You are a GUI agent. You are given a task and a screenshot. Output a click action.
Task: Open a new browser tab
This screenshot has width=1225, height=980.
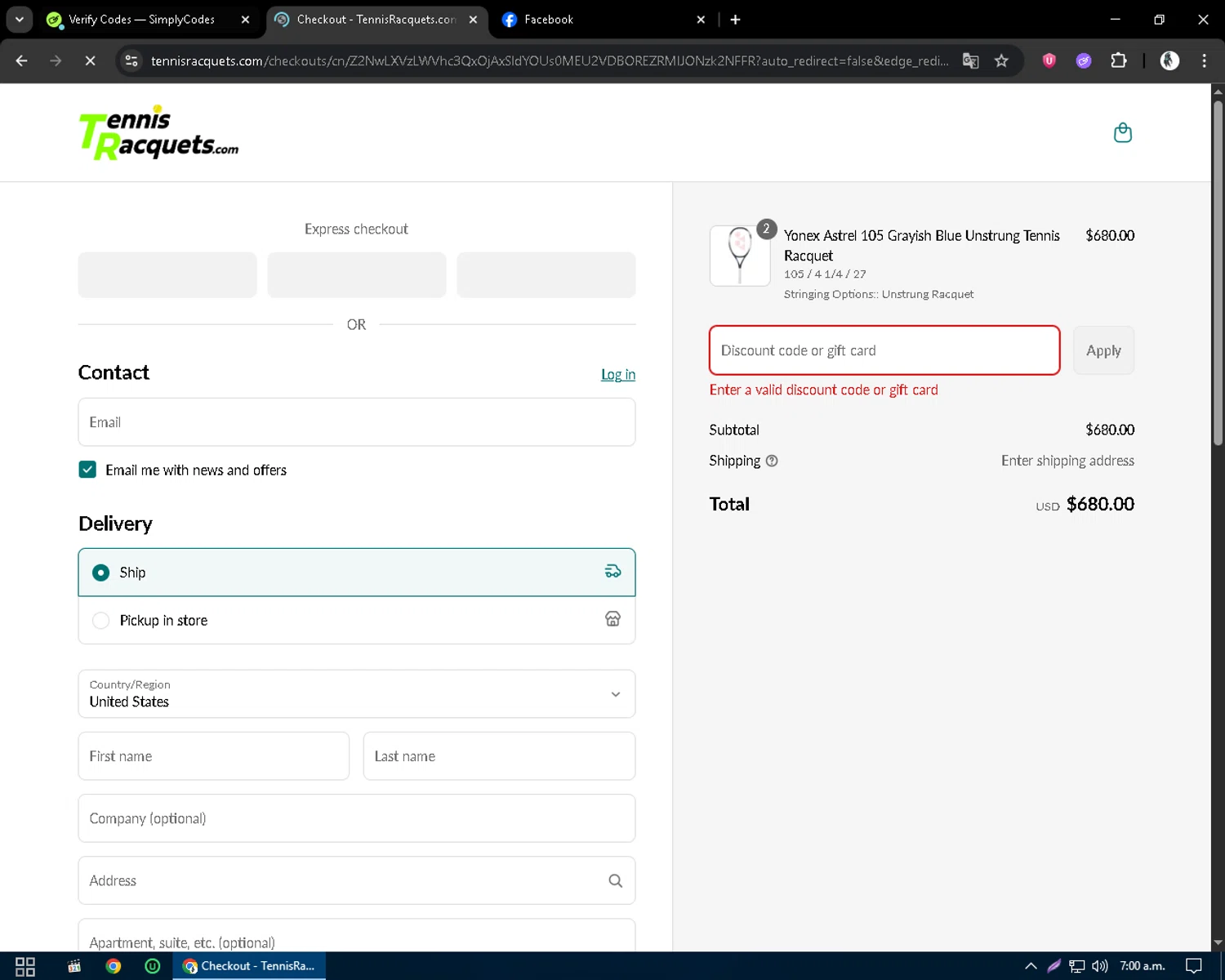(x=735, y=20)
